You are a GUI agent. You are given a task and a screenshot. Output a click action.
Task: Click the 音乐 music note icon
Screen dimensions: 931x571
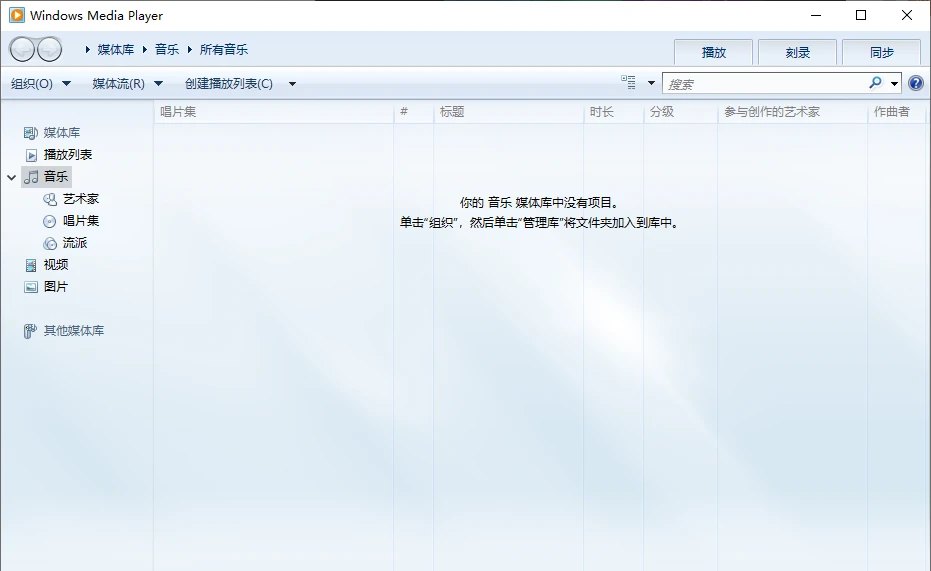click(31, 177)
